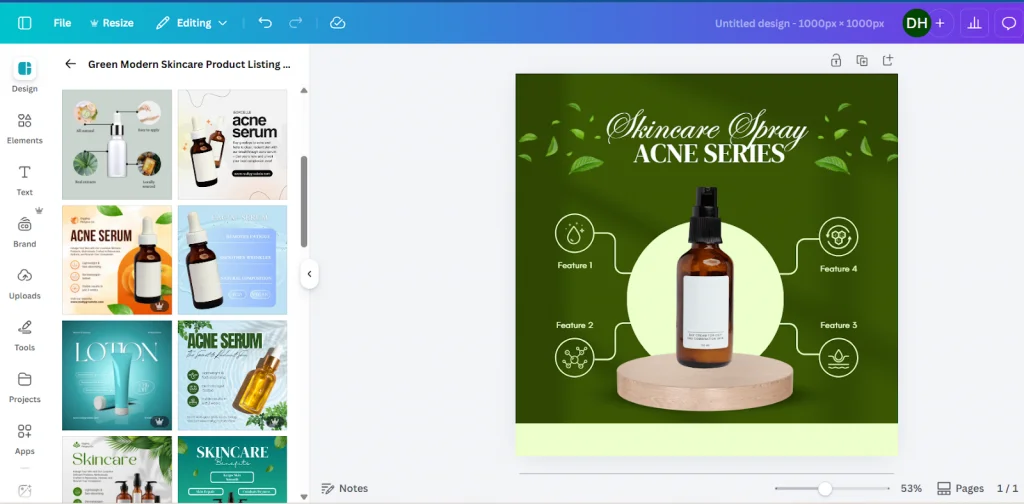Expand the Editing mode dropdown
The image size is (1024, 504).
(192, 22)
